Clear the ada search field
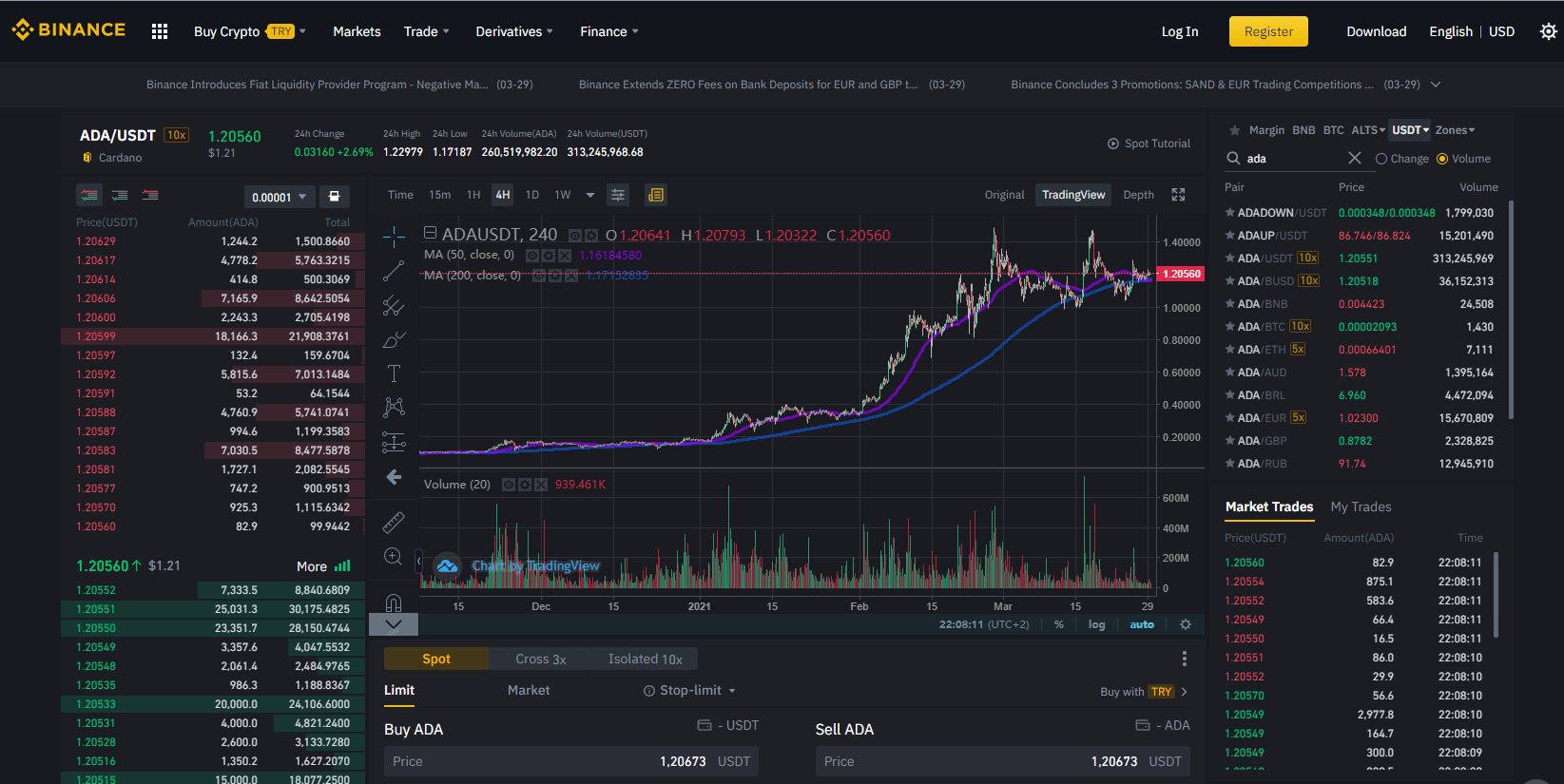 point(1355,158)
